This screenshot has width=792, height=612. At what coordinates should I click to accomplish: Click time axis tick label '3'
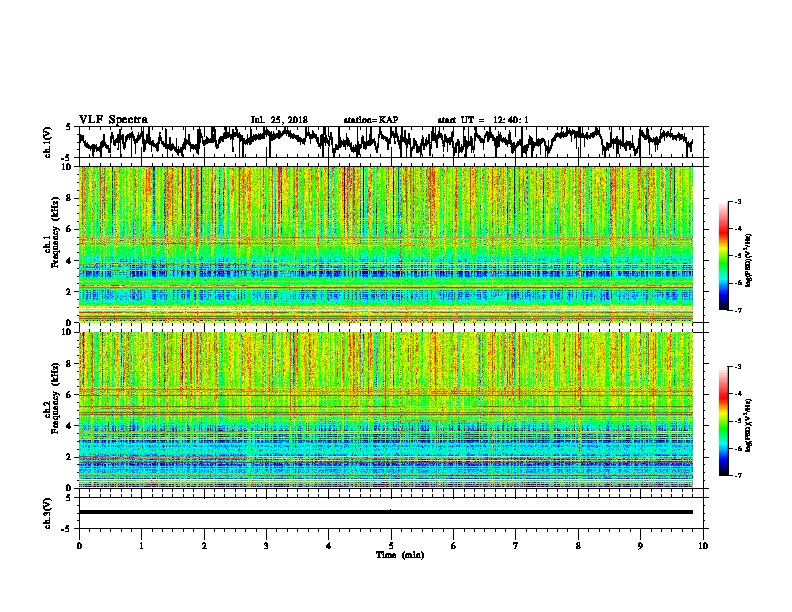(x=266, y=546)
